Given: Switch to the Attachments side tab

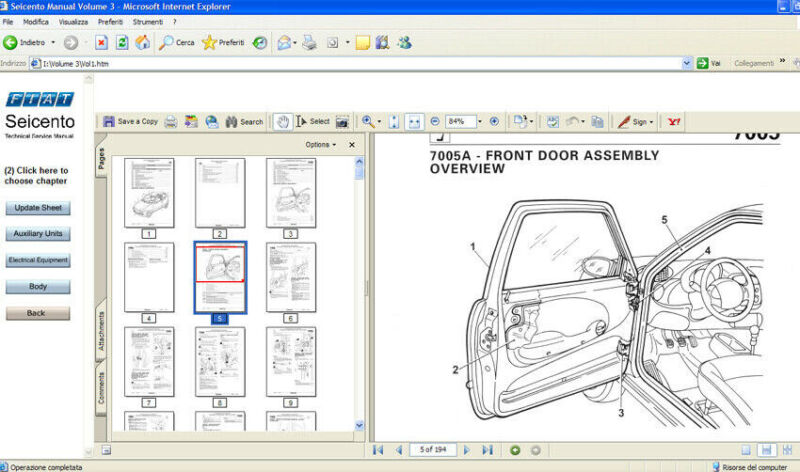Looking at the screenshot, I should click(x=101, y=332).
